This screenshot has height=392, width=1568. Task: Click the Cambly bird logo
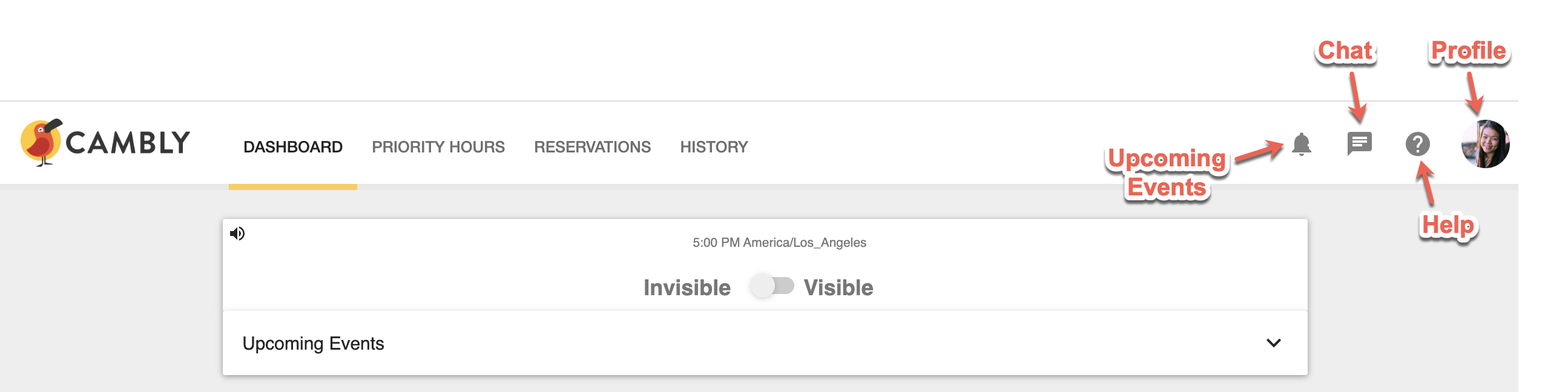point(41,142)
